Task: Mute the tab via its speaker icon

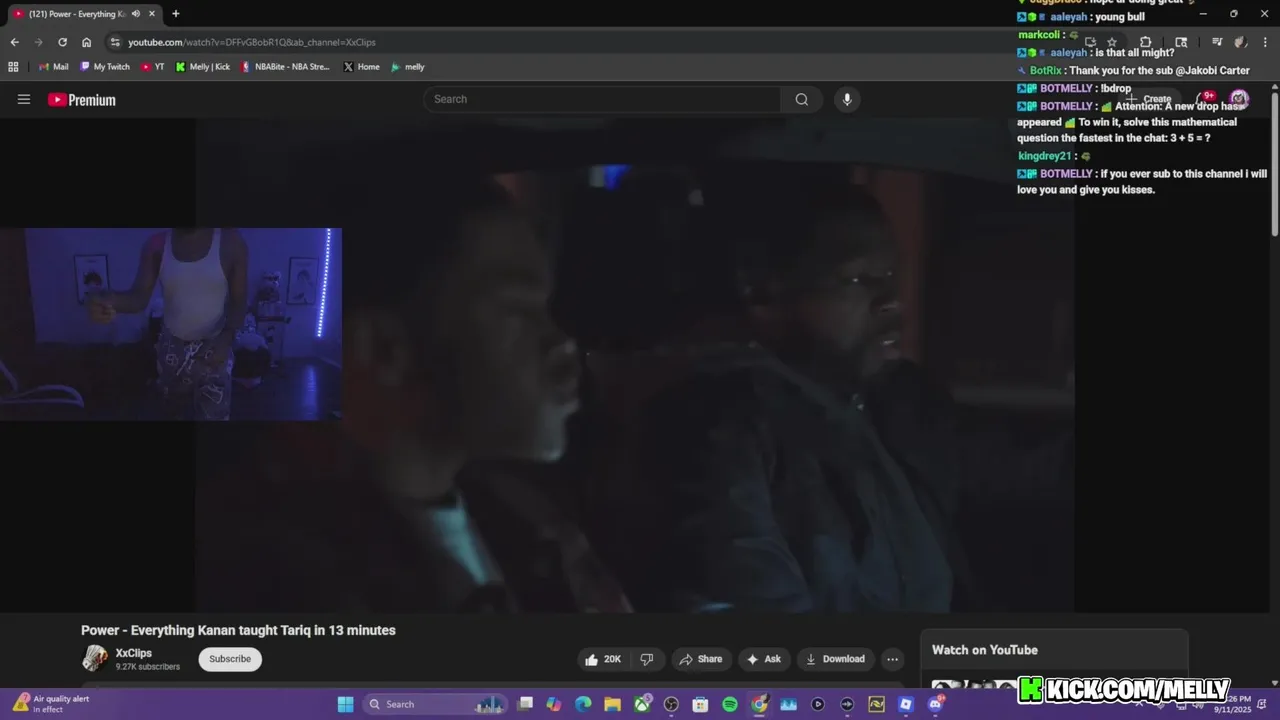Action: [138, 14]
